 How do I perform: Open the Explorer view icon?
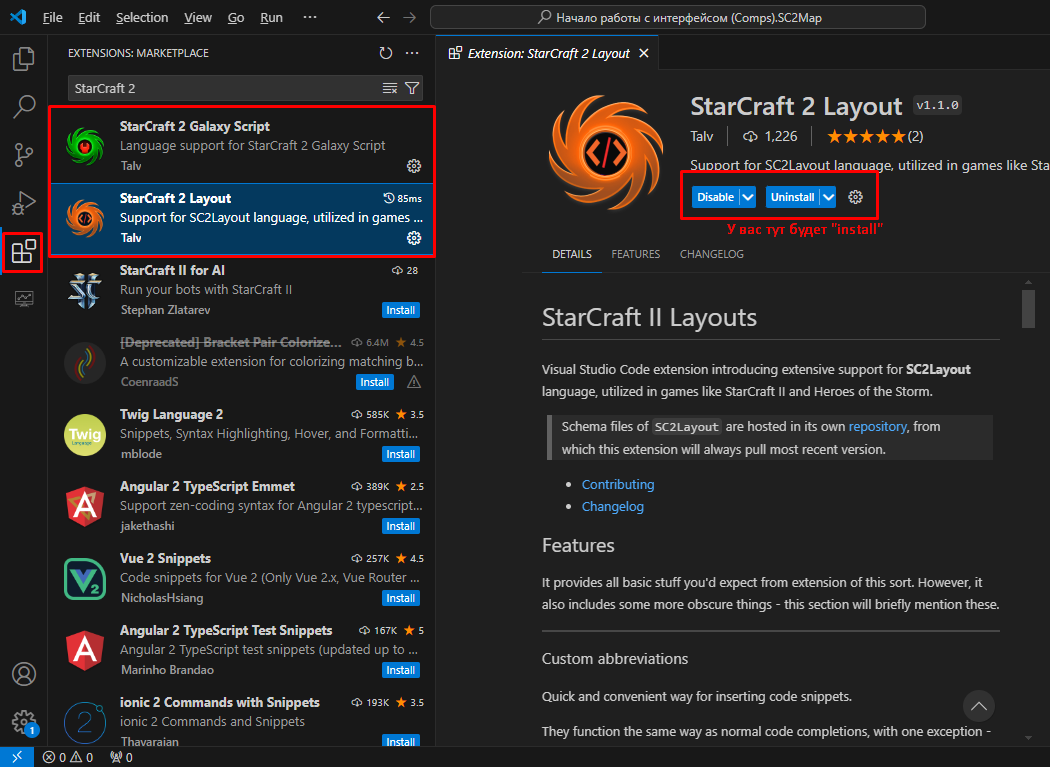pos(23,59)
